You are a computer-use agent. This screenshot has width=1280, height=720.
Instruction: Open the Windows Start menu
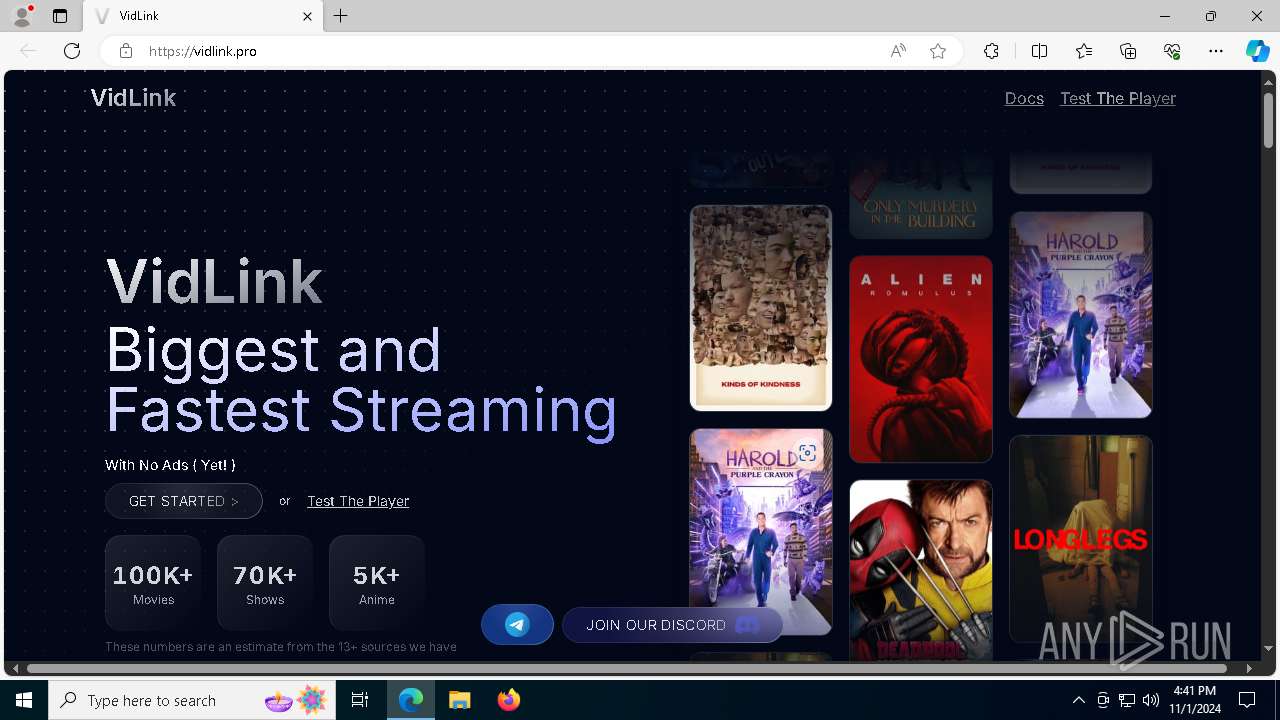coord(24,700)
